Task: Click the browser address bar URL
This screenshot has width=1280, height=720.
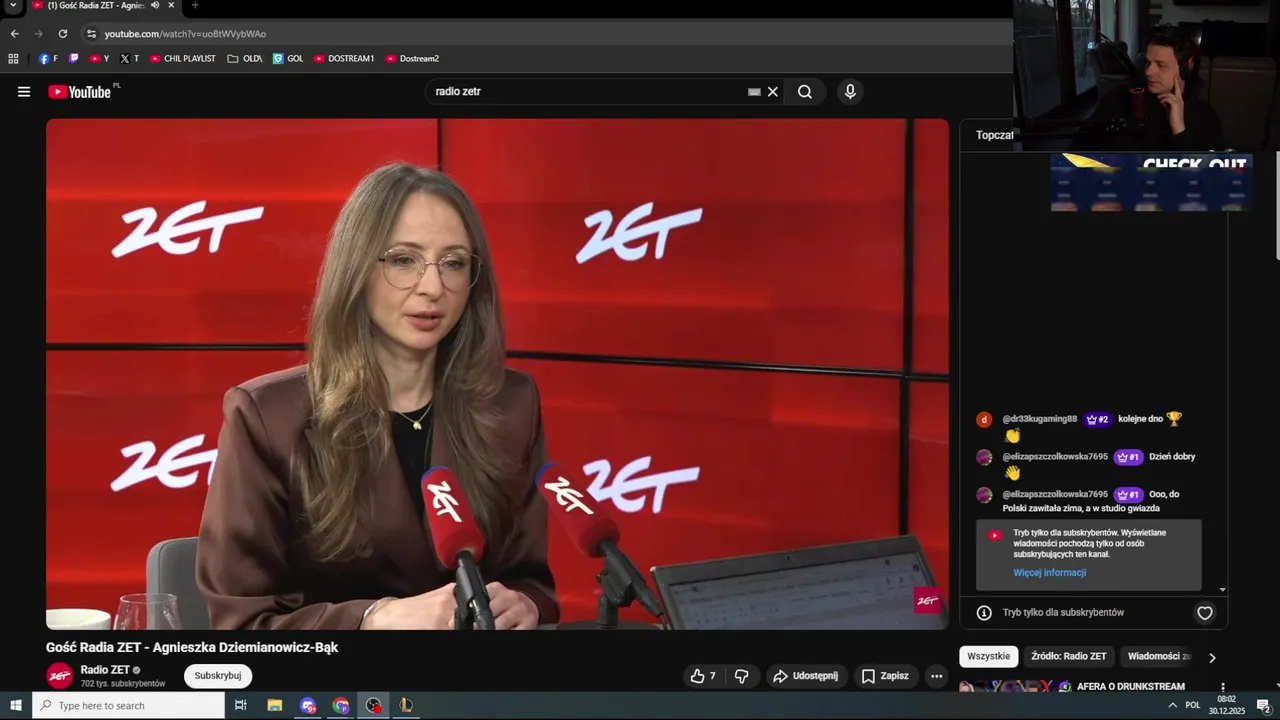Action: pos(185,34)
